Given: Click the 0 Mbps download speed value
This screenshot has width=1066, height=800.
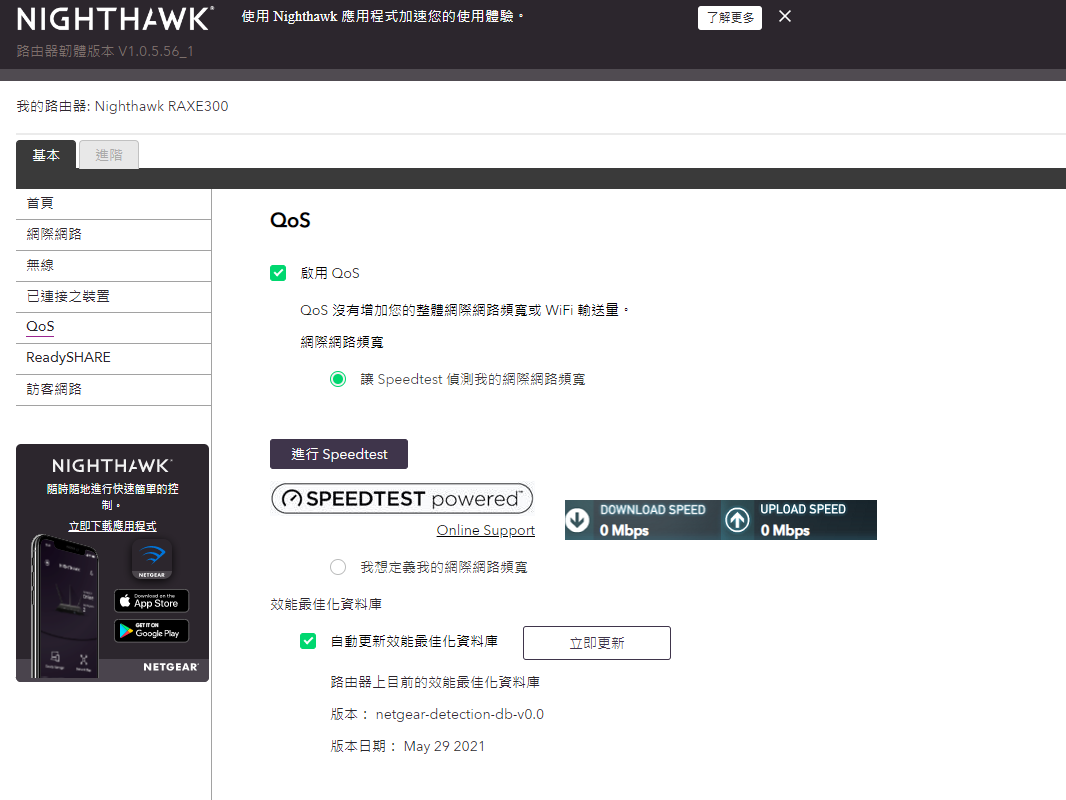Looking at the screenshot, I should [624, 530].
